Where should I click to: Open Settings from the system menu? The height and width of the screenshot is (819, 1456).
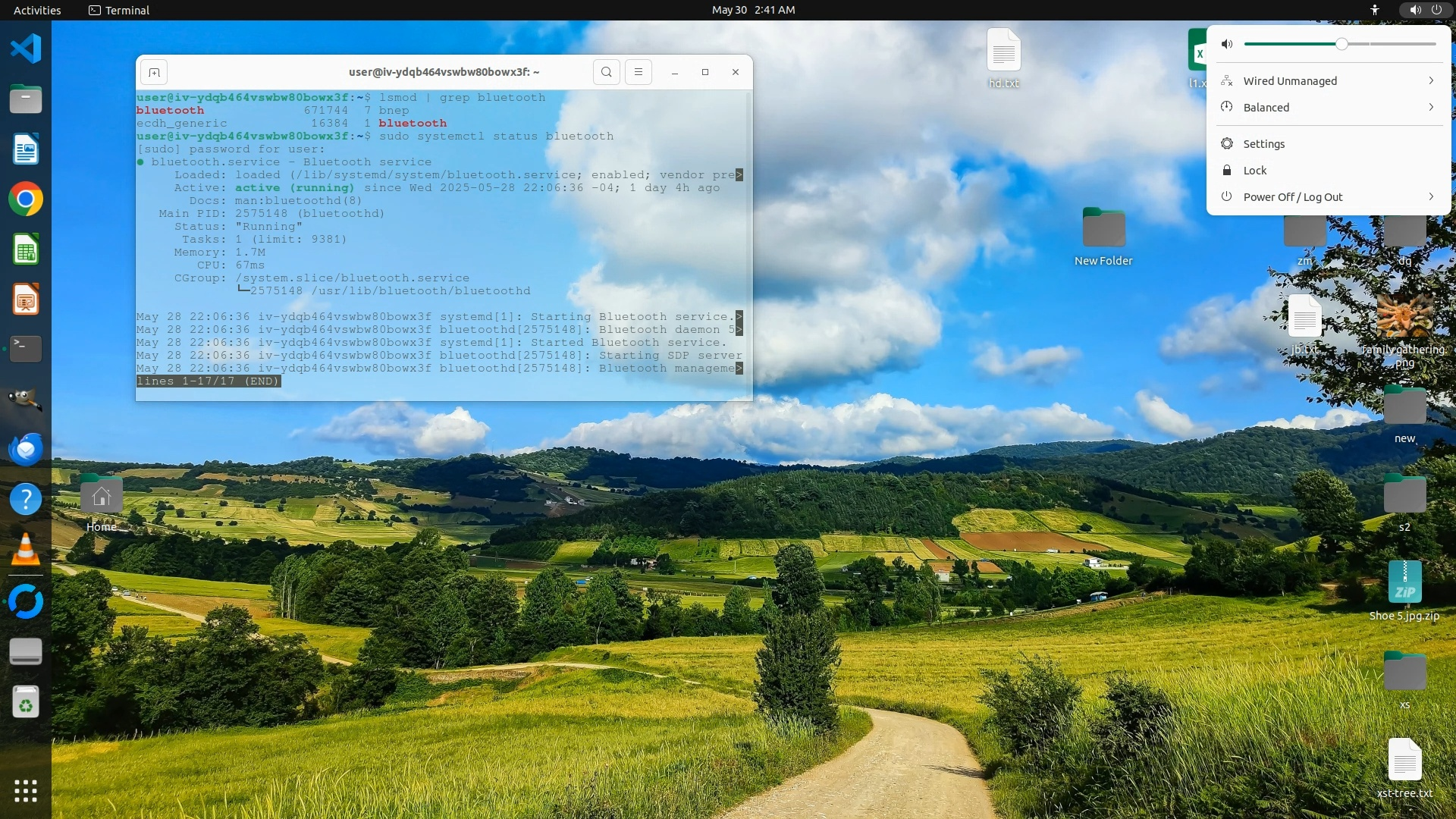click(1263, 144)
